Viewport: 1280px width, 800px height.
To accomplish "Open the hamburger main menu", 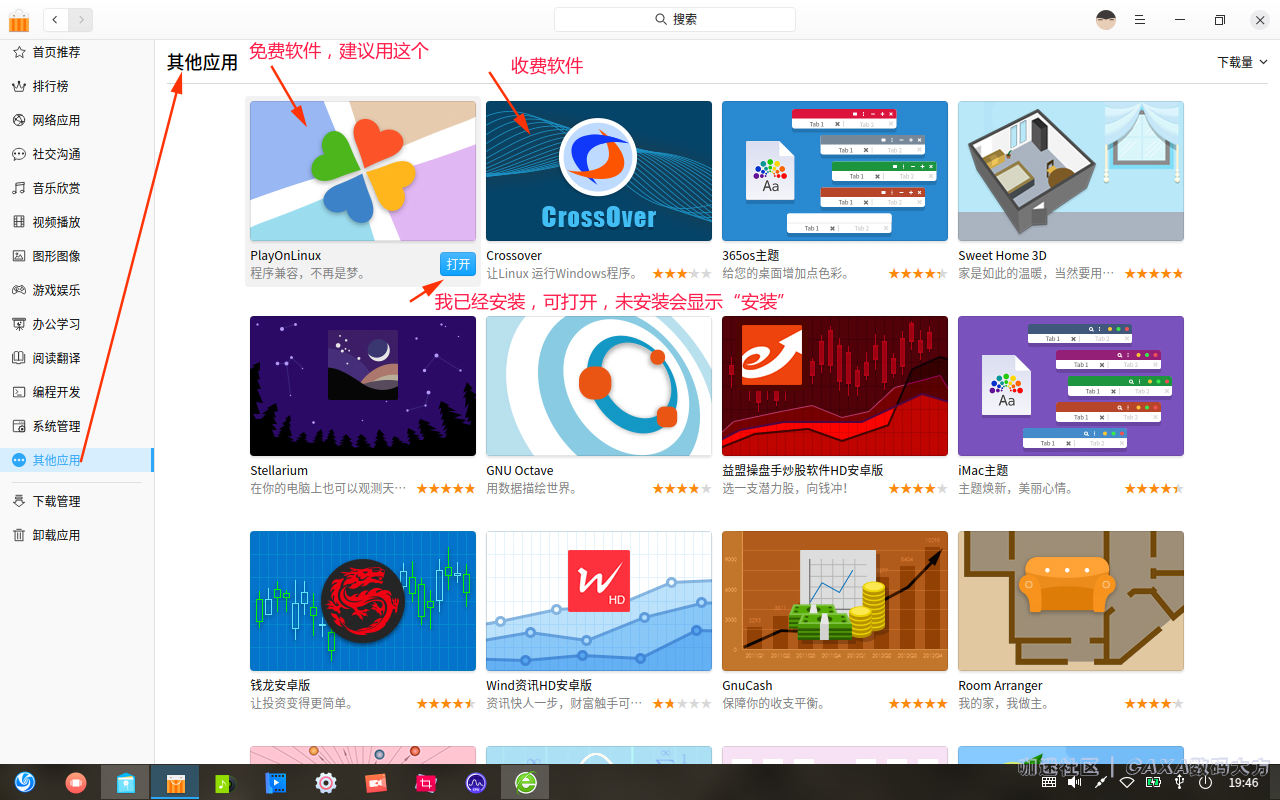I will click(1140, 20).
